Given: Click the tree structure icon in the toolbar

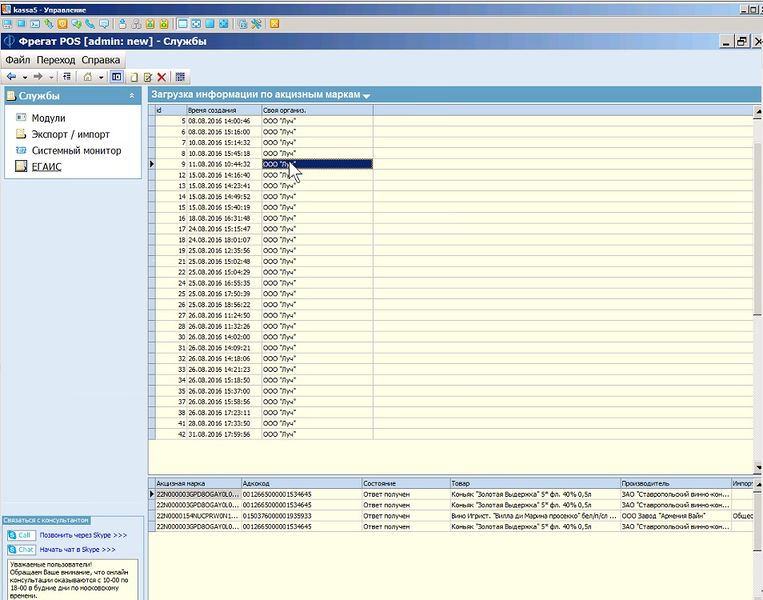Looking at the screenshot, I should 67,76.
